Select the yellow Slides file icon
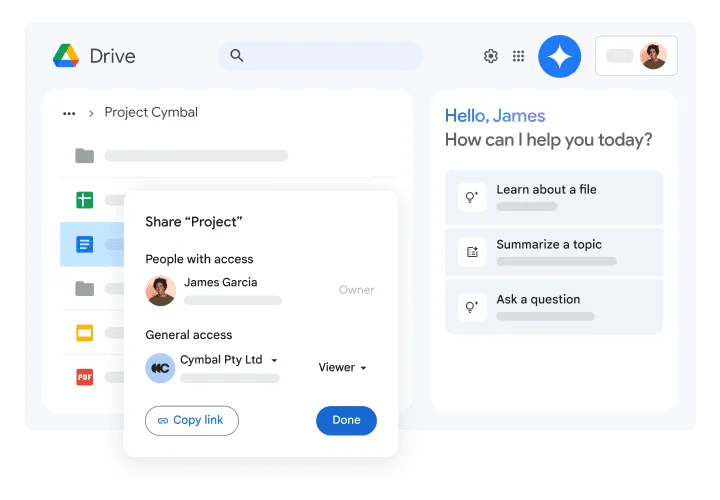The height and width of the screenshot is (500, 720). tap(84, 333)
